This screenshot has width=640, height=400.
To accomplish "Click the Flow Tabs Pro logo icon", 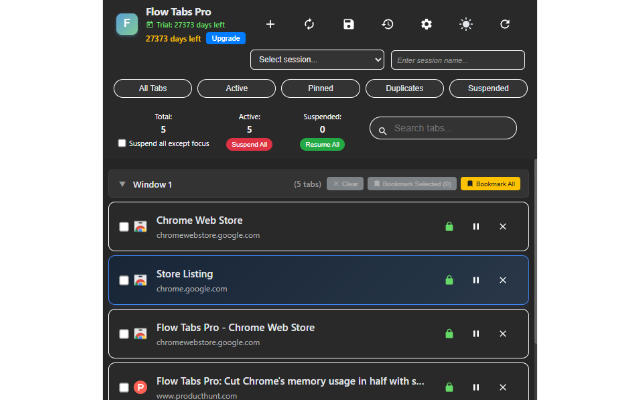I will point(127,24).
